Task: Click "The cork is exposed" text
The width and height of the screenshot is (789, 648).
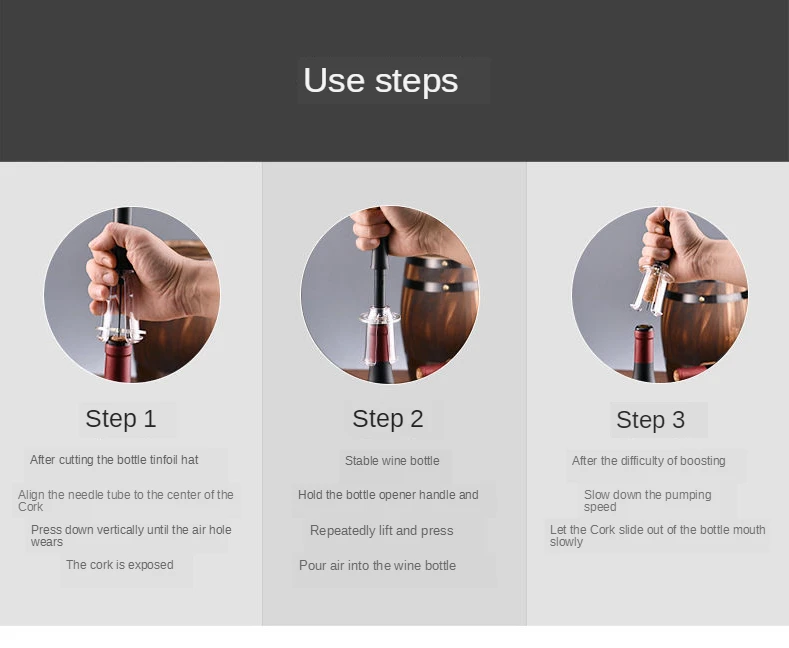Action: 120,565
